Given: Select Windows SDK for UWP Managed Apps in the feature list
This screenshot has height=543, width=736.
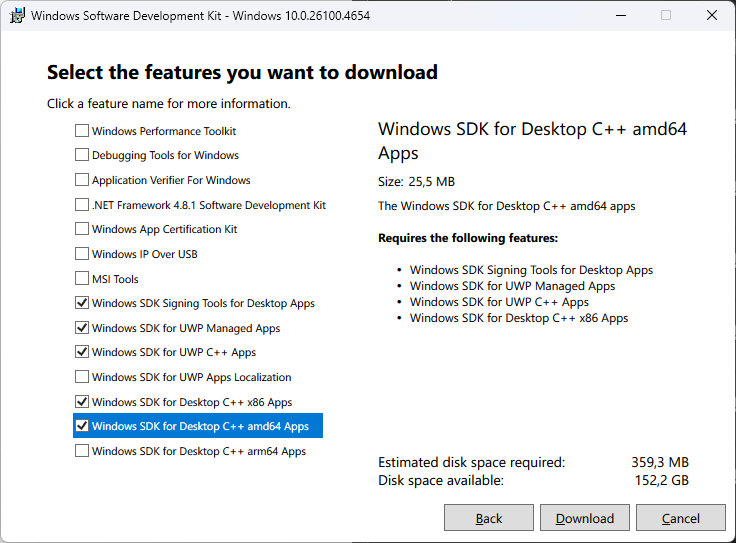Looking at the screenshot, I should pos(186,329).
